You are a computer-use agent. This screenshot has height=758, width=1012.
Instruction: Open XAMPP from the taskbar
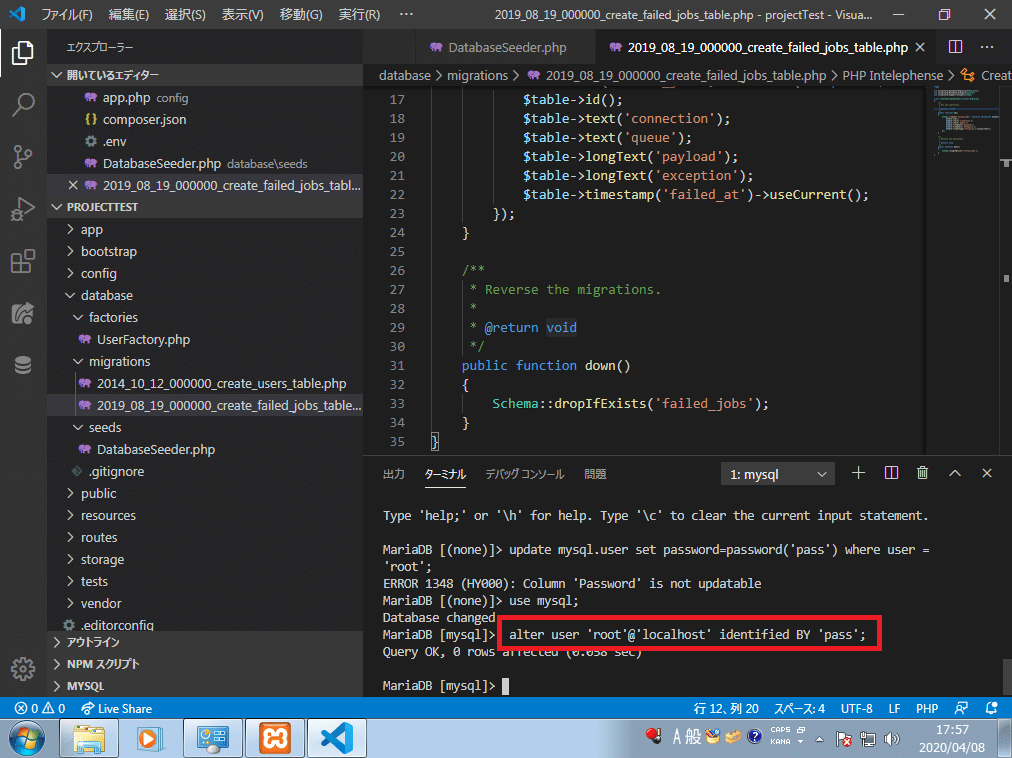(275, 738)
